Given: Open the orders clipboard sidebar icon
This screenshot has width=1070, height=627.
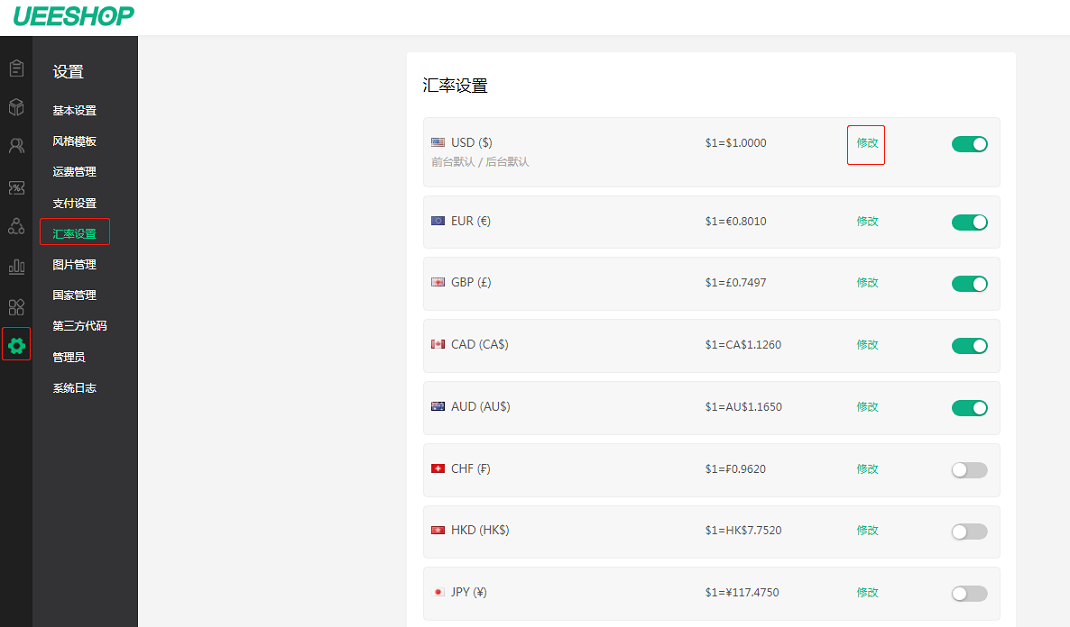Looking at the screenshot, I should click(16, 68).
